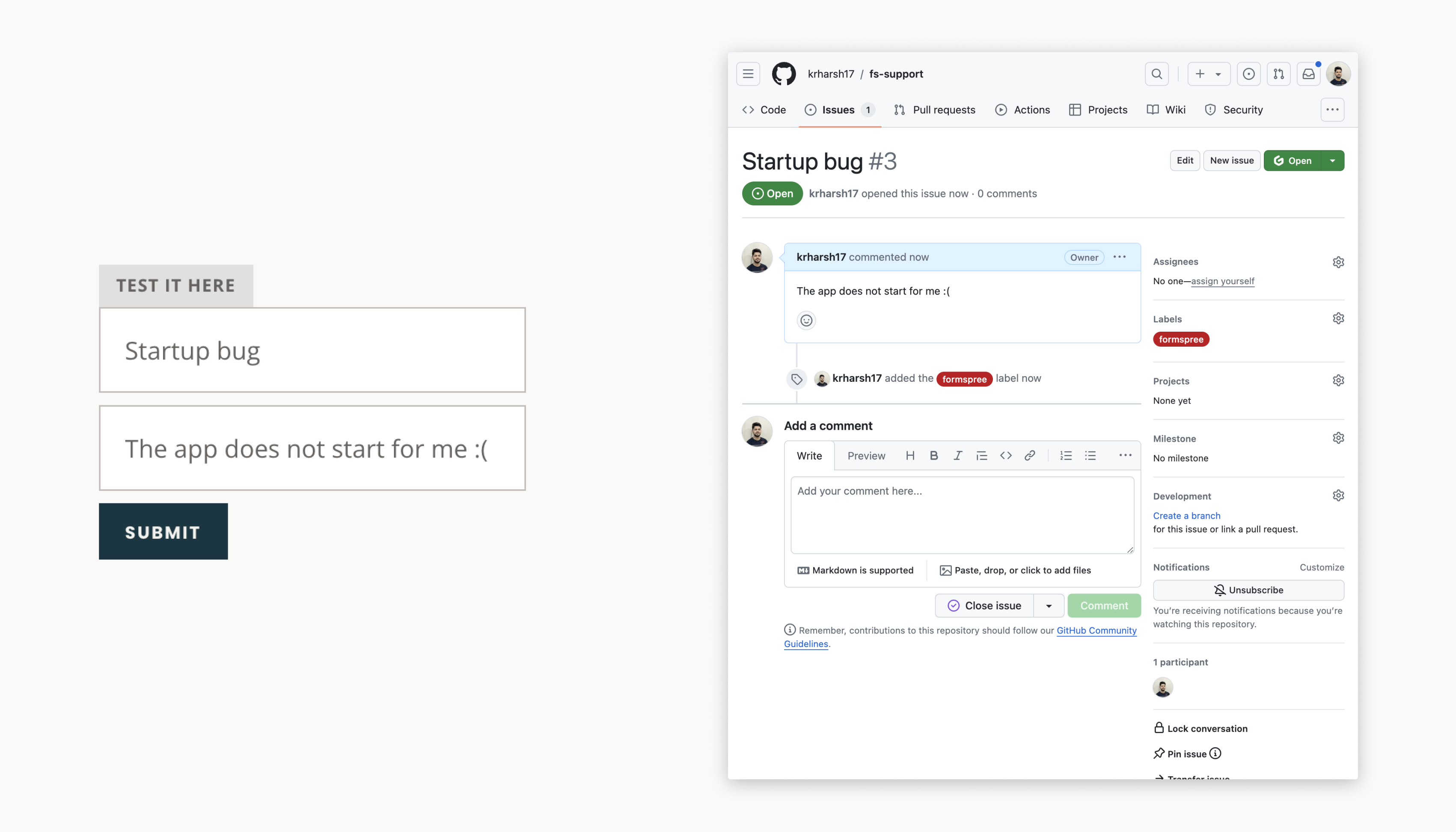Click the search icon in header
Viewport: 1456px width, 832px height.
click(1156, 74)
